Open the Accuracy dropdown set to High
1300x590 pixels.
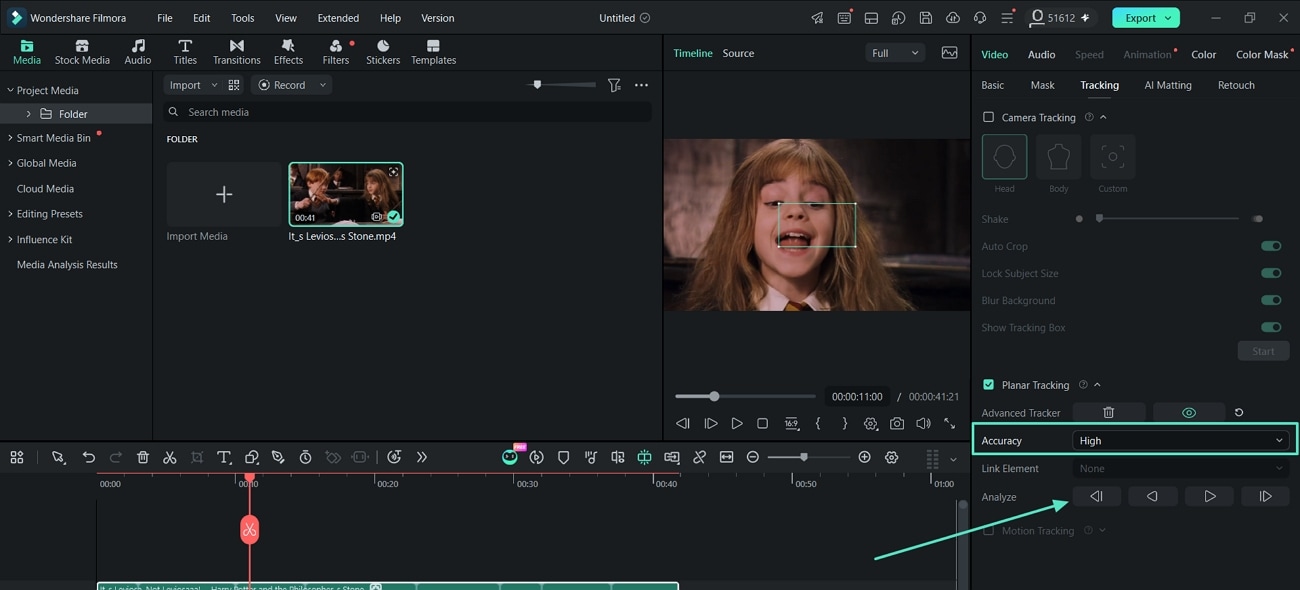click(1180, 440)
